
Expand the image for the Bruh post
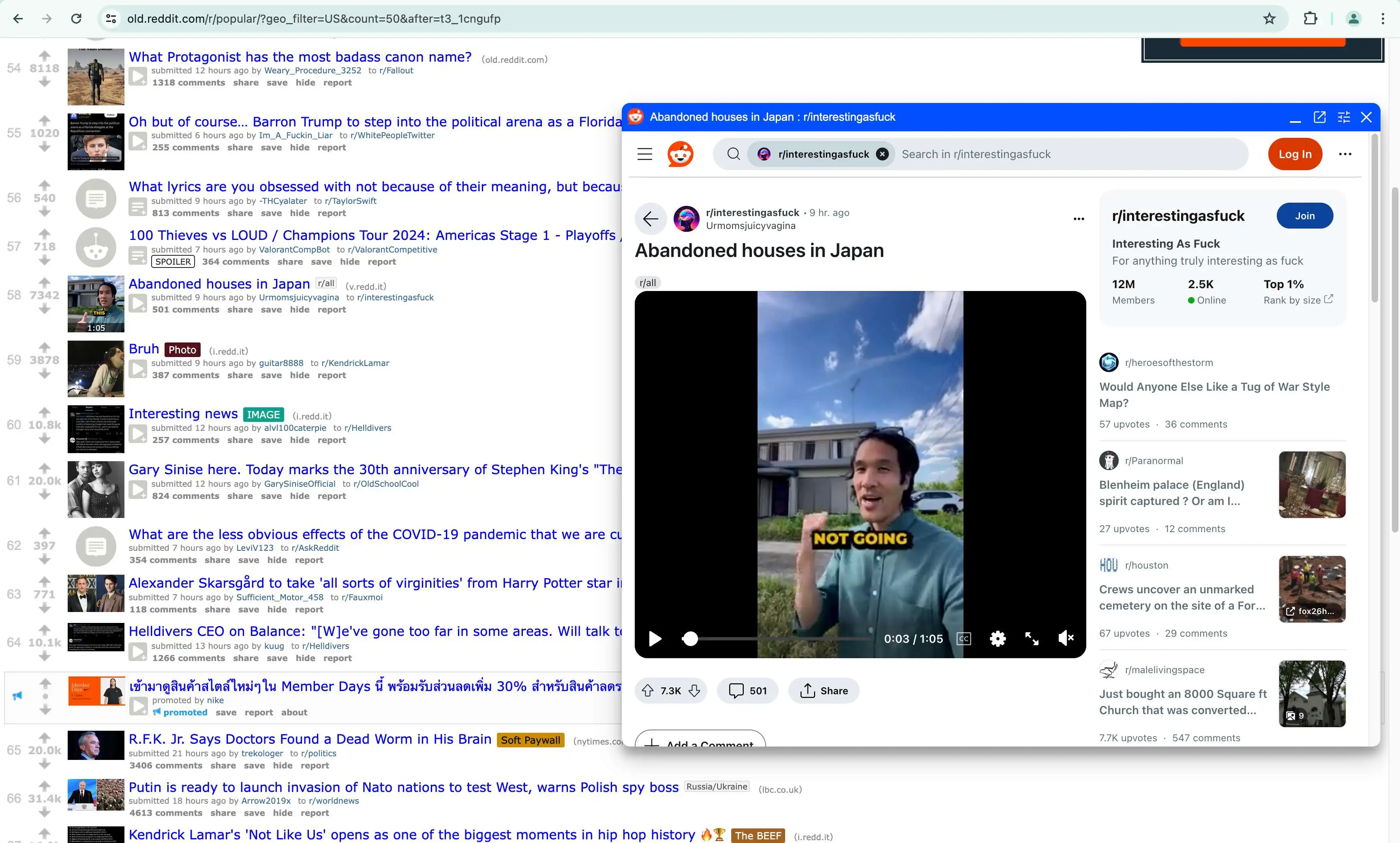[138, 369]
